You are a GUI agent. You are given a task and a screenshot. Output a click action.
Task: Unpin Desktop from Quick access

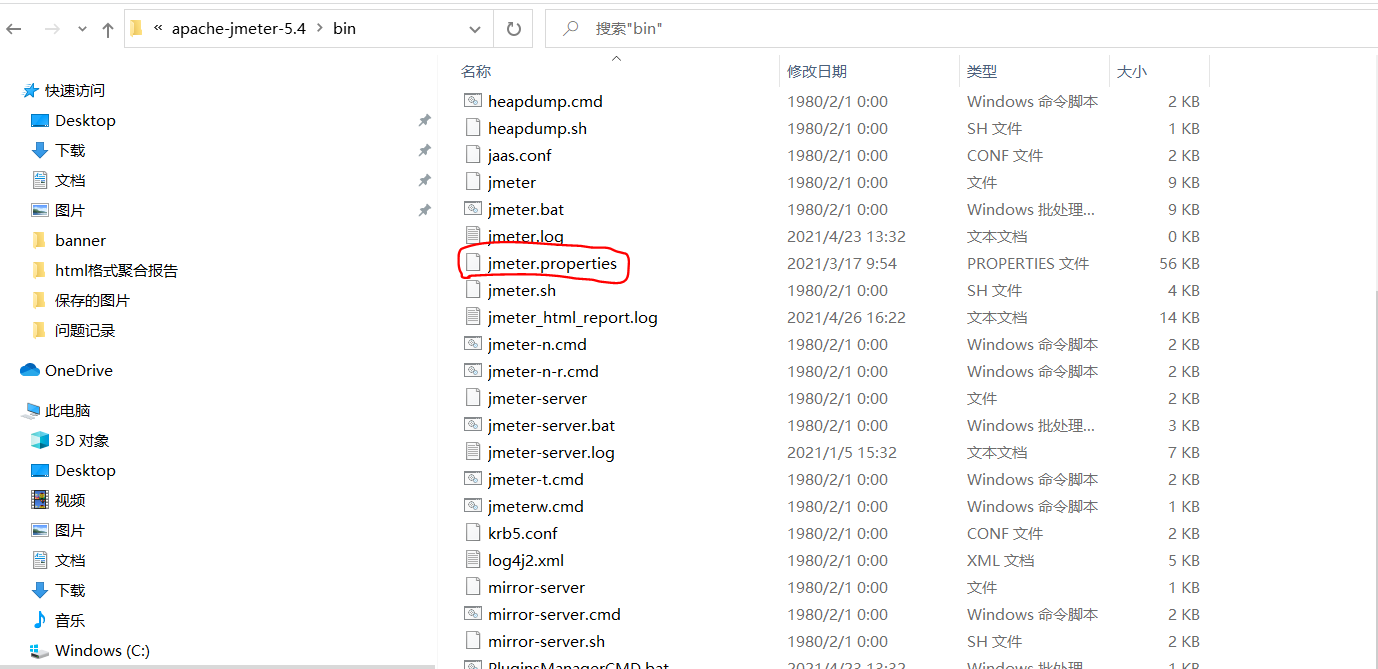coord(424,120)
